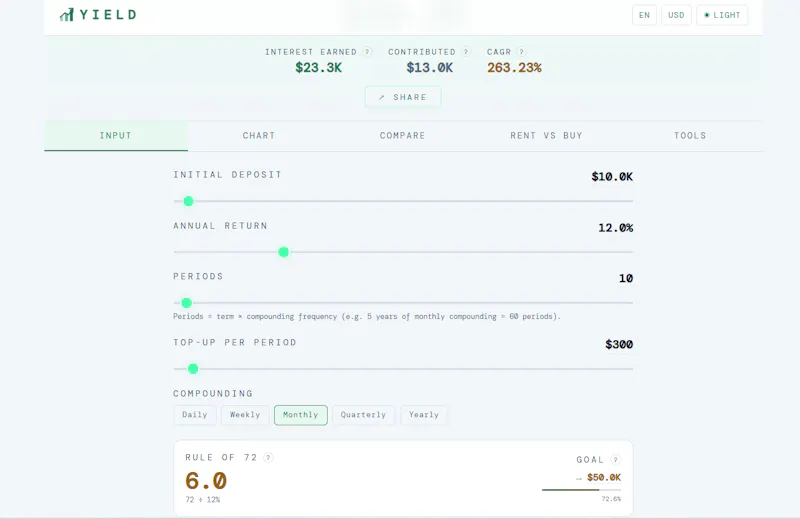This screenshot has width=800, height=519.
Task: Toggle the Light theme button
Action: tap(722, 15)
